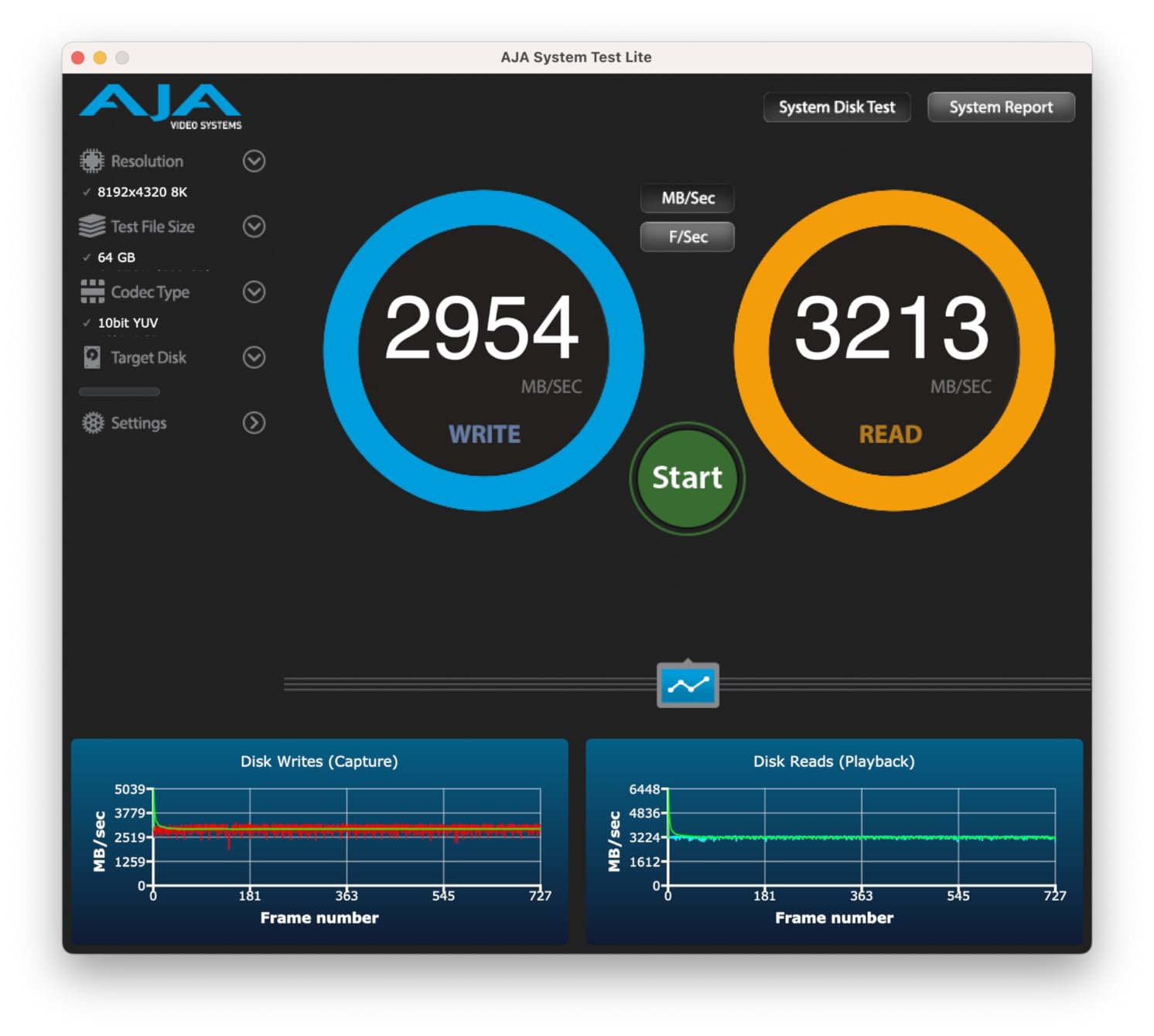1154x1036 pixels.
Task: Click the WRITE label in gauge
Action: pos(485,435)
